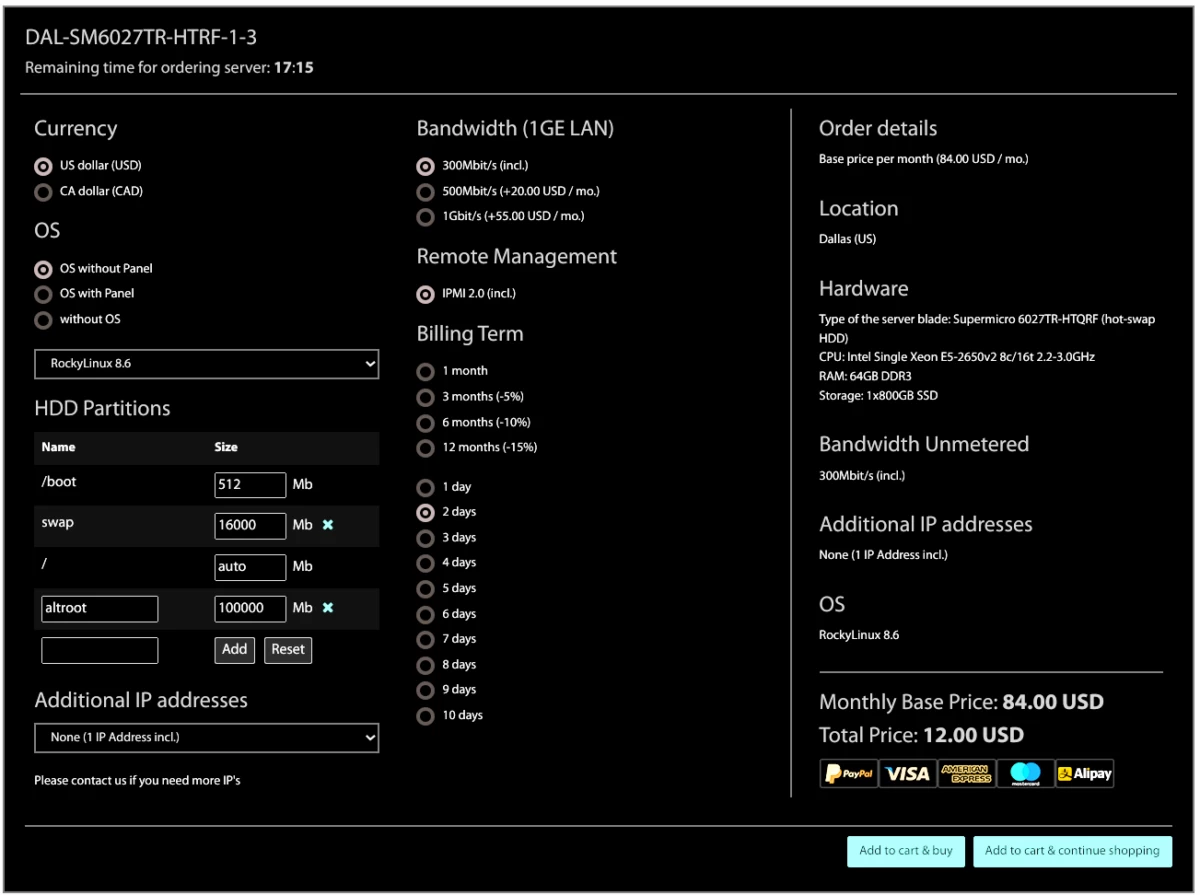Choose the OS with Panel option

(43, 294)
